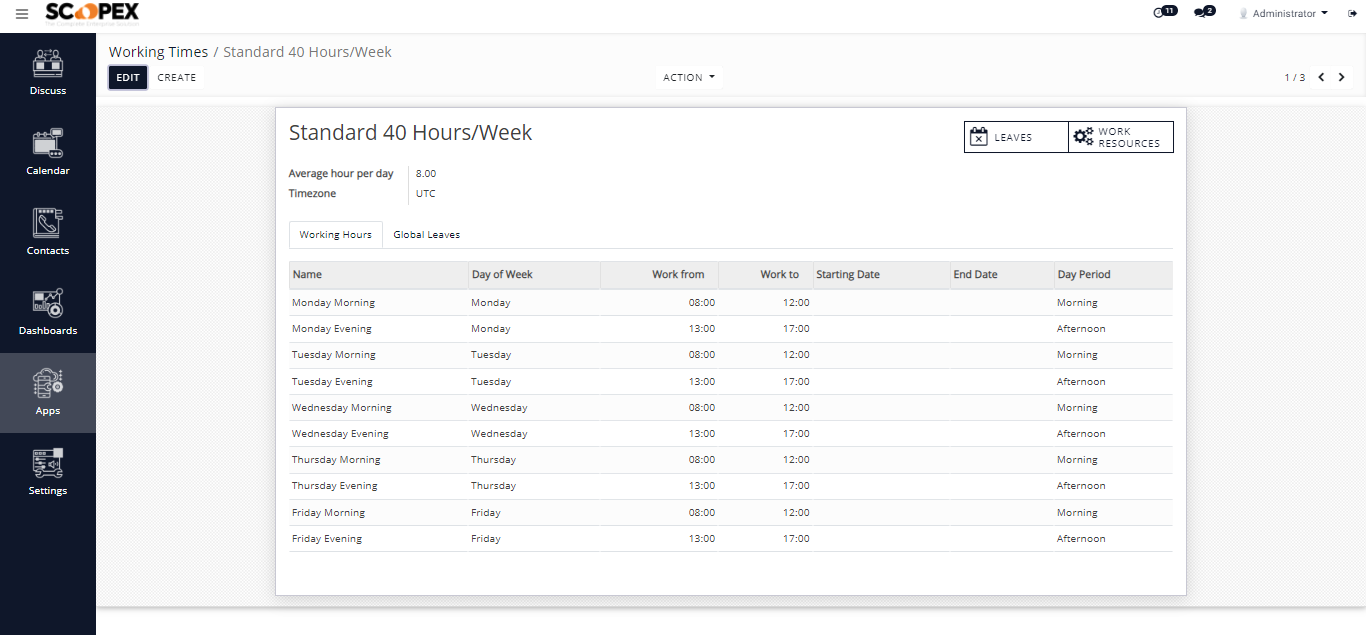Click the pager counter 1 / 3
This screenshot has width=1366, height=635.
pyautogui.click(x=1295, y=77)
